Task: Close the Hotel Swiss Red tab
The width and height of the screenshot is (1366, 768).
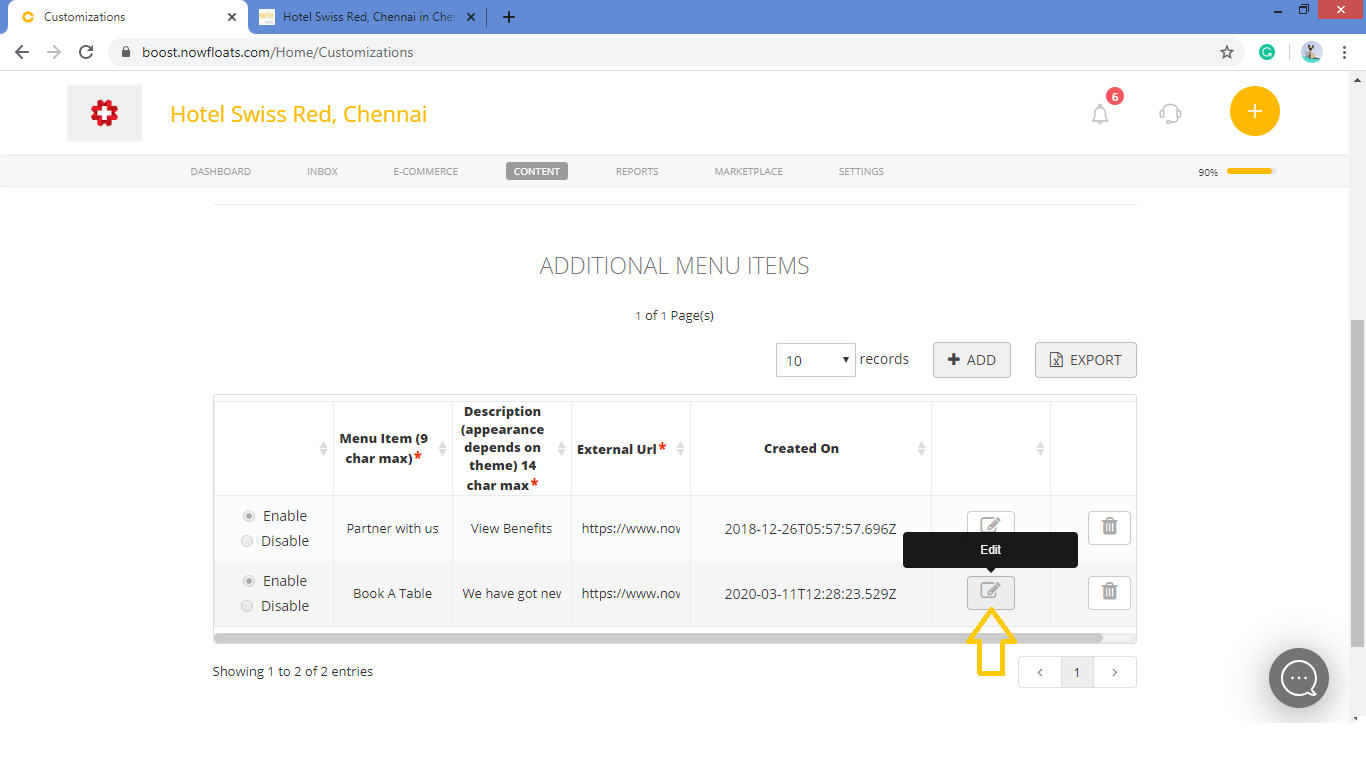Action: [x=471, y=17]
